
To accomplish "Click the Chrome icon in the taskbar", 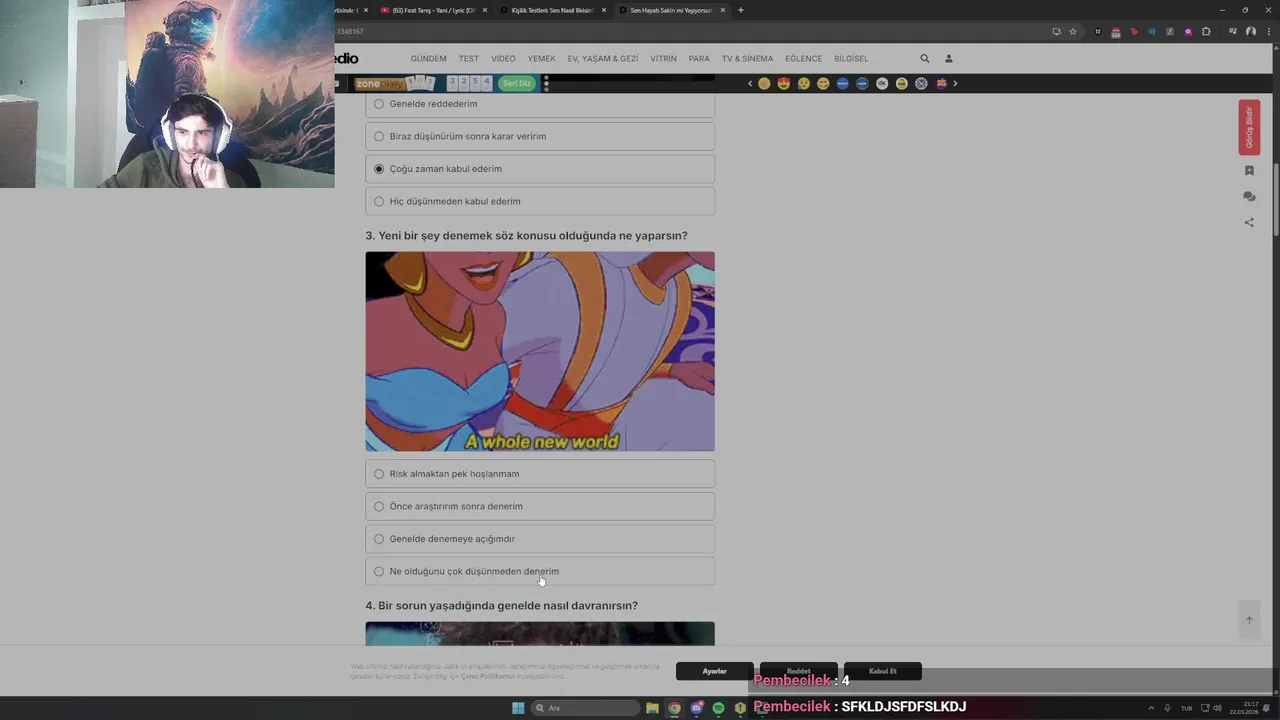I will pyautogui.click(x=674, y=708).
